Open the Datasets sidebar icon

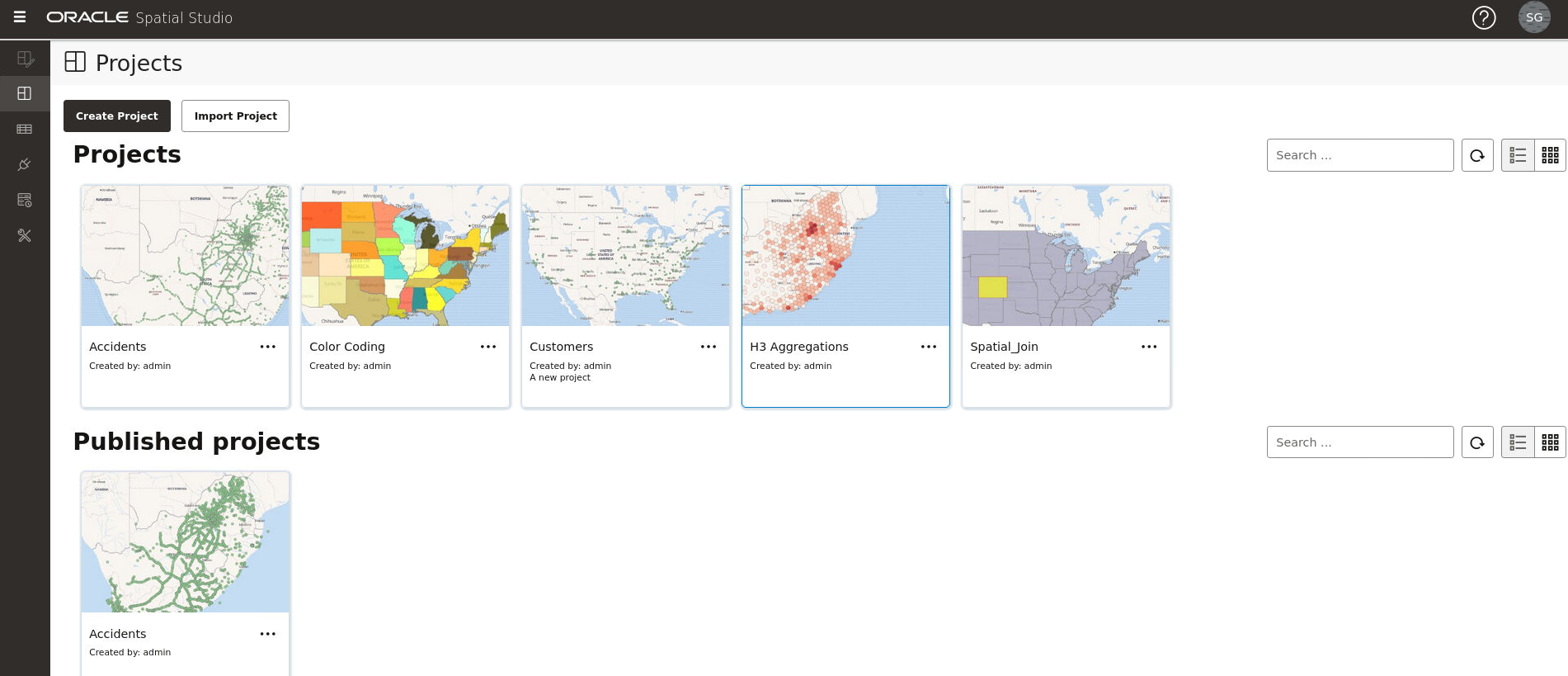coord(25,129)
